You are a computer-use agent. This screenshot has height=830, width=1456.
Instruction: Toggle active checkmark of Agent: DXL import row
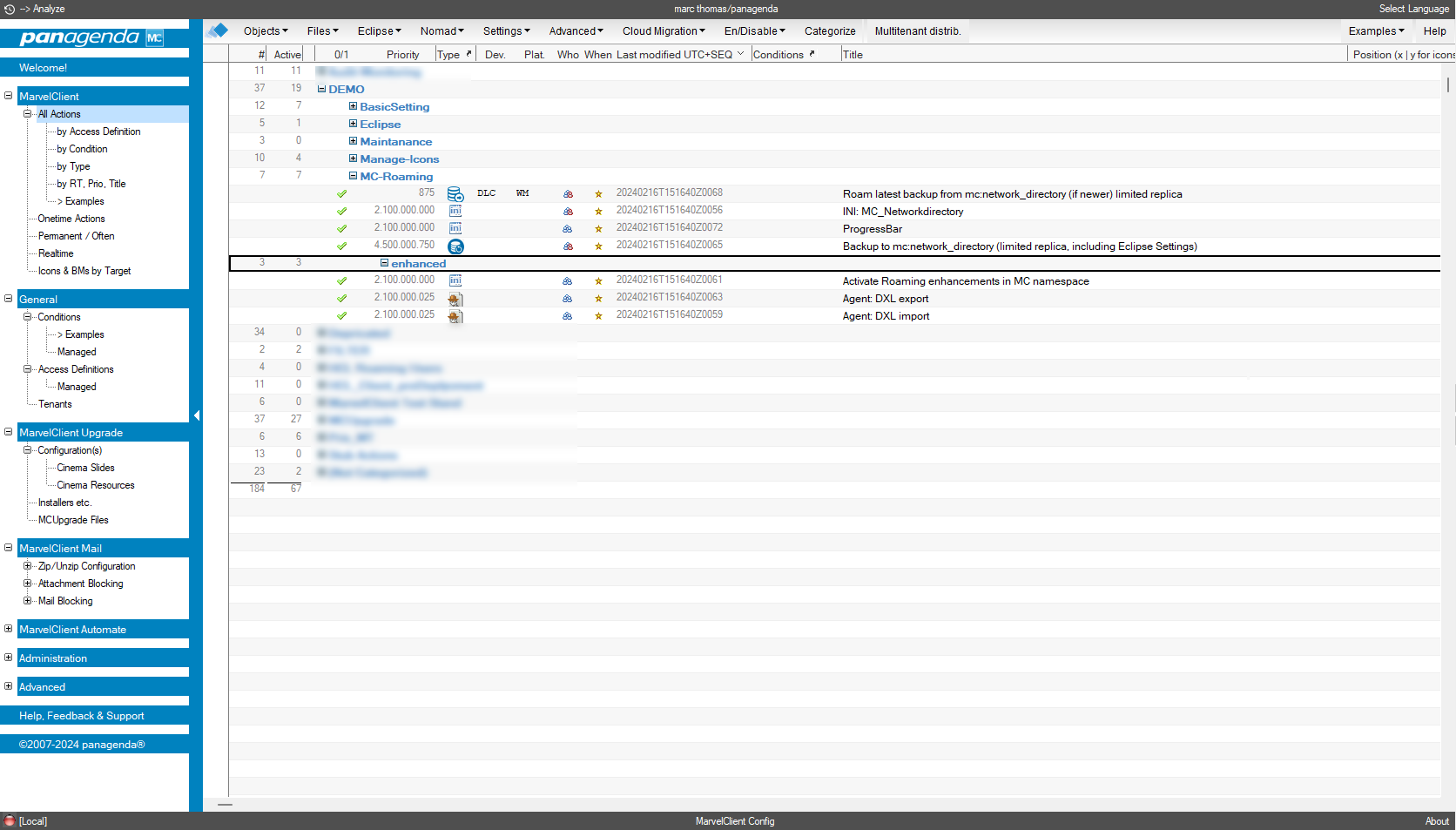click(x=341, y=316)
